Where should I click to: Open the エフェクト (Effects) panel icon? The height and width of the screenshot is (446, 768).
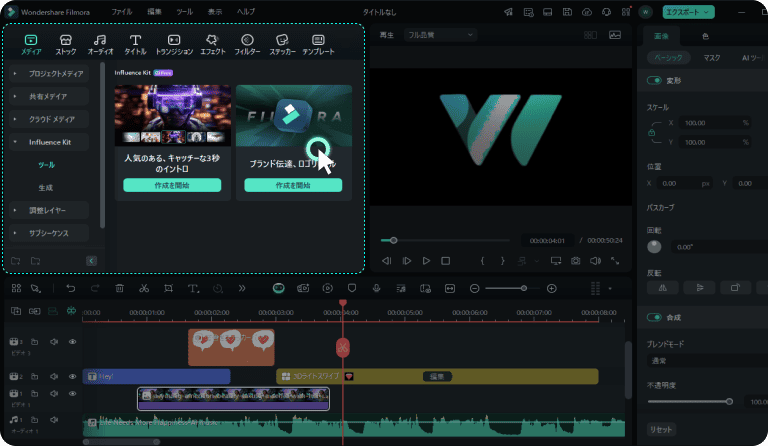211,43
